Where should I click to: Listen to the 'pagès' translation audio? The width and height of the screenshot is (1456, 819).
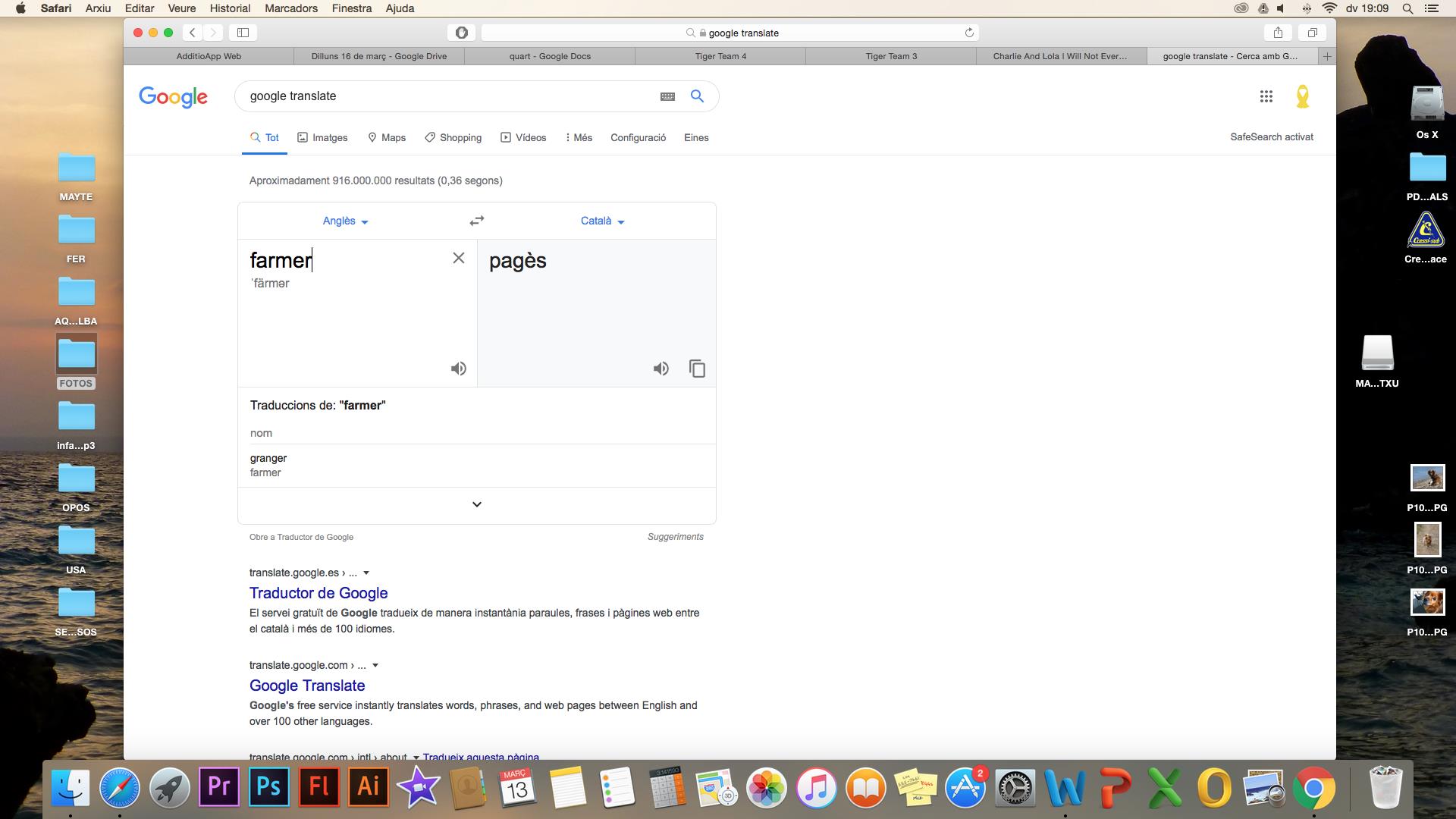pos(661,369)
